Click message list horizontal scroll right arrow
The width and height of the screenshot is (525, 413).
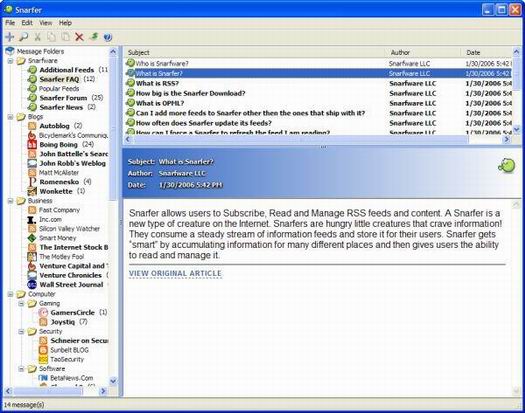pos(507,139)
